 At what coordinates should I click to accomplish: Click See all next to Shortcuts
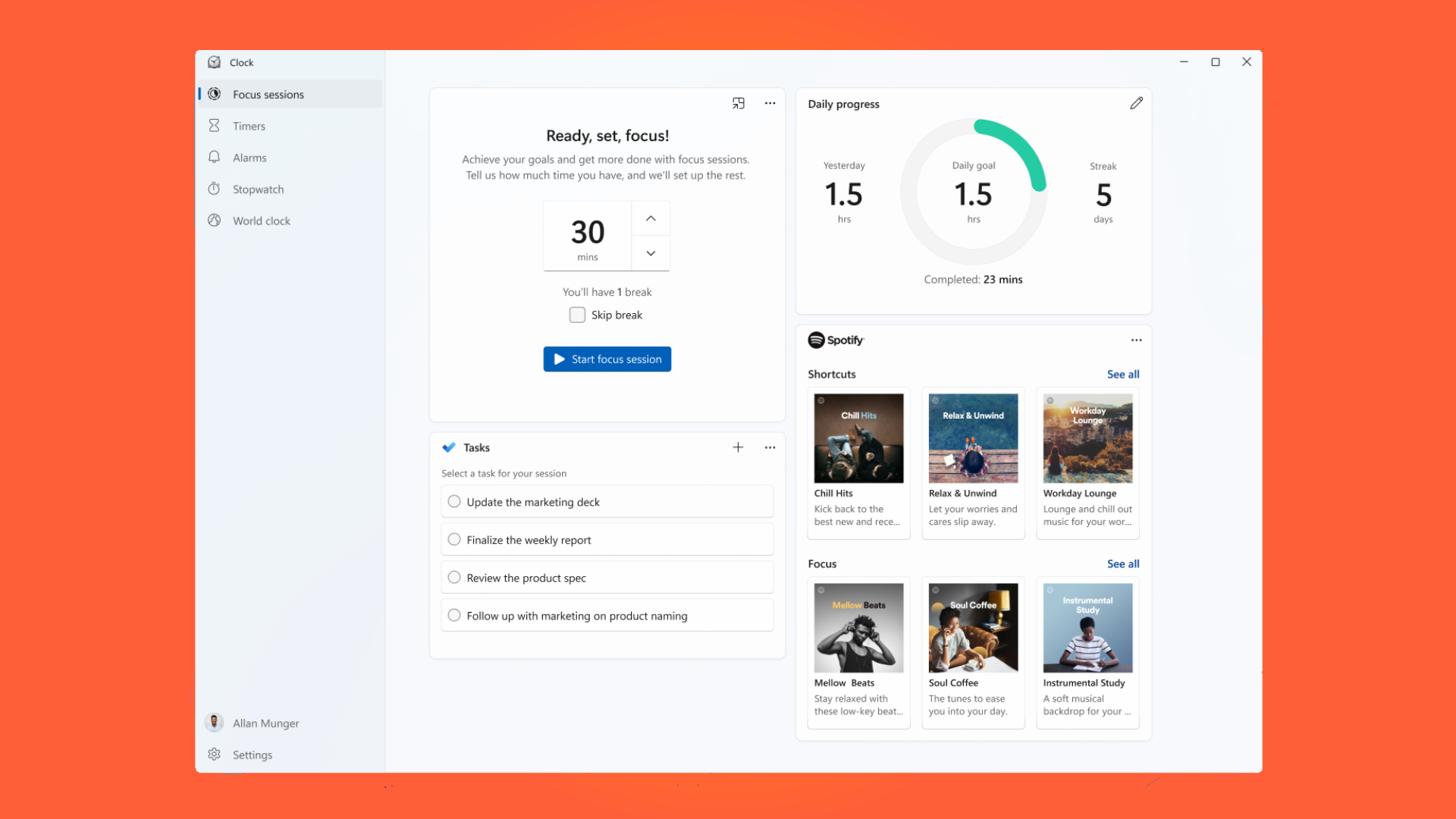[1122, 374]
